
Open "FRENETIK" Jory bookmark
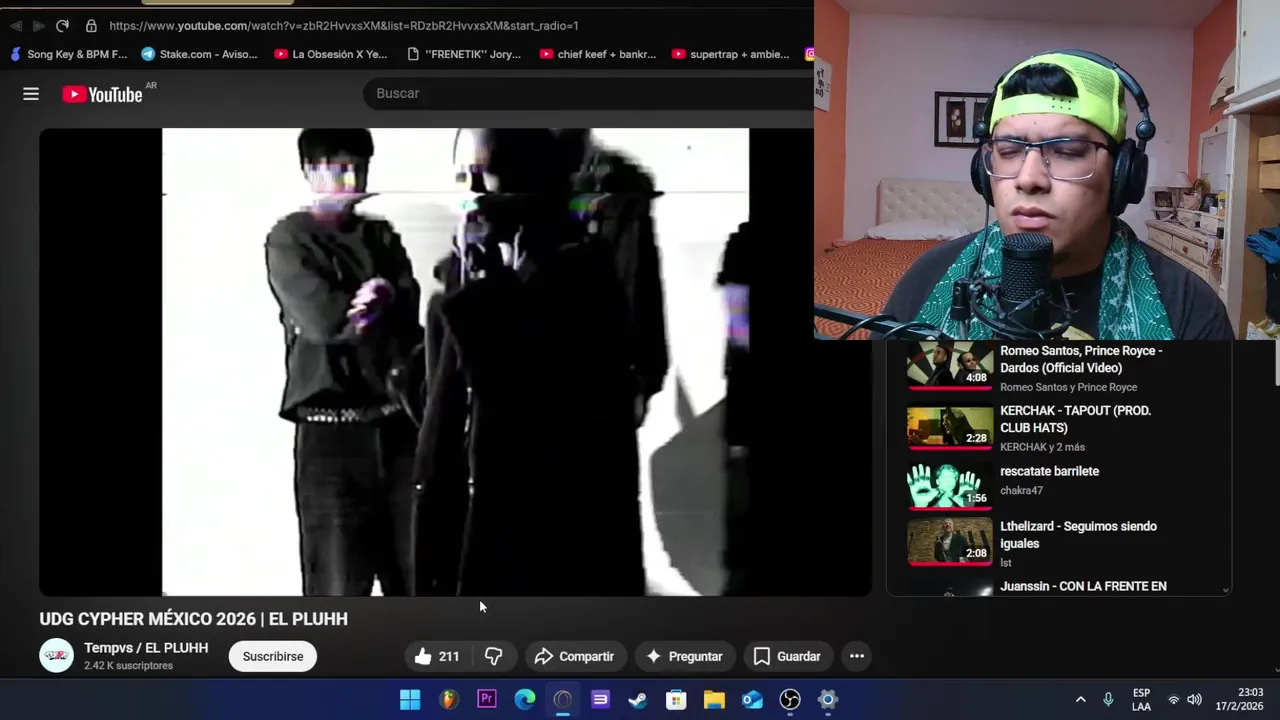coord(464,54)
